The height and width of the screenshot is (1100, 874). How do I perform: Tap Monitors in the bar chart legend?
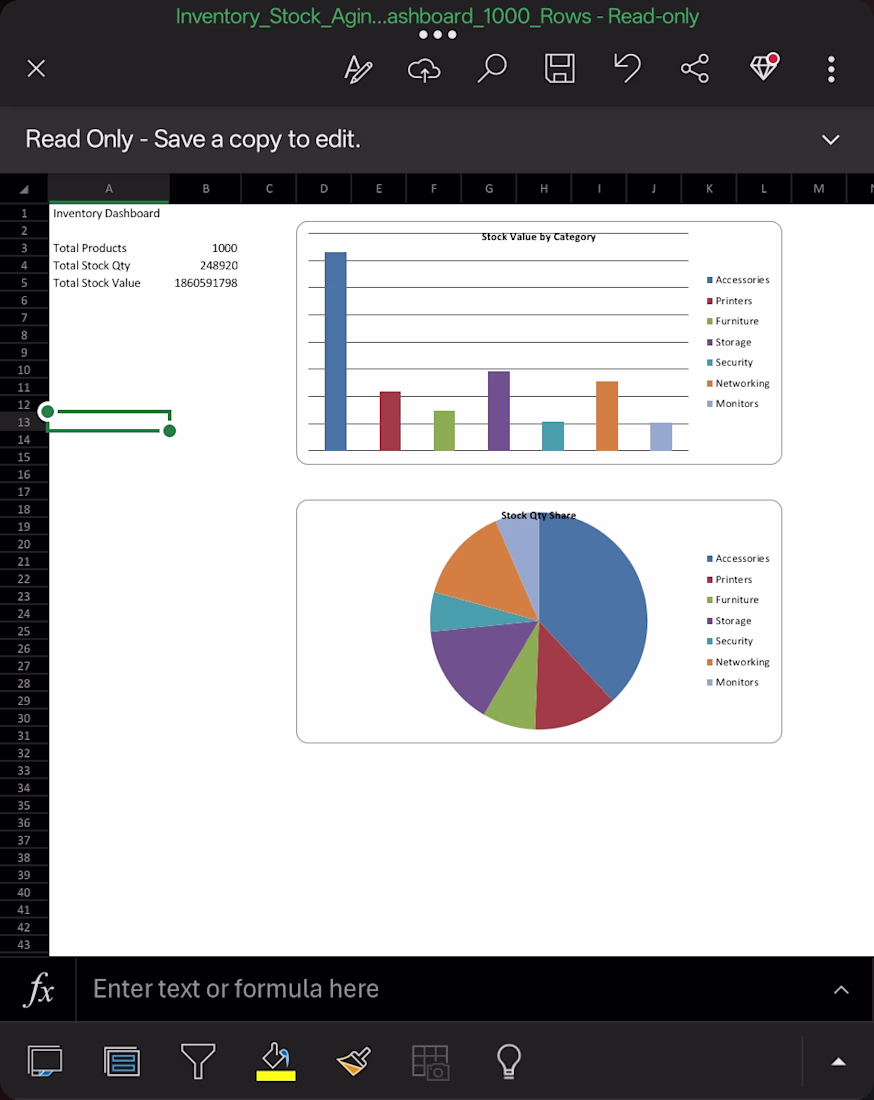732,403
